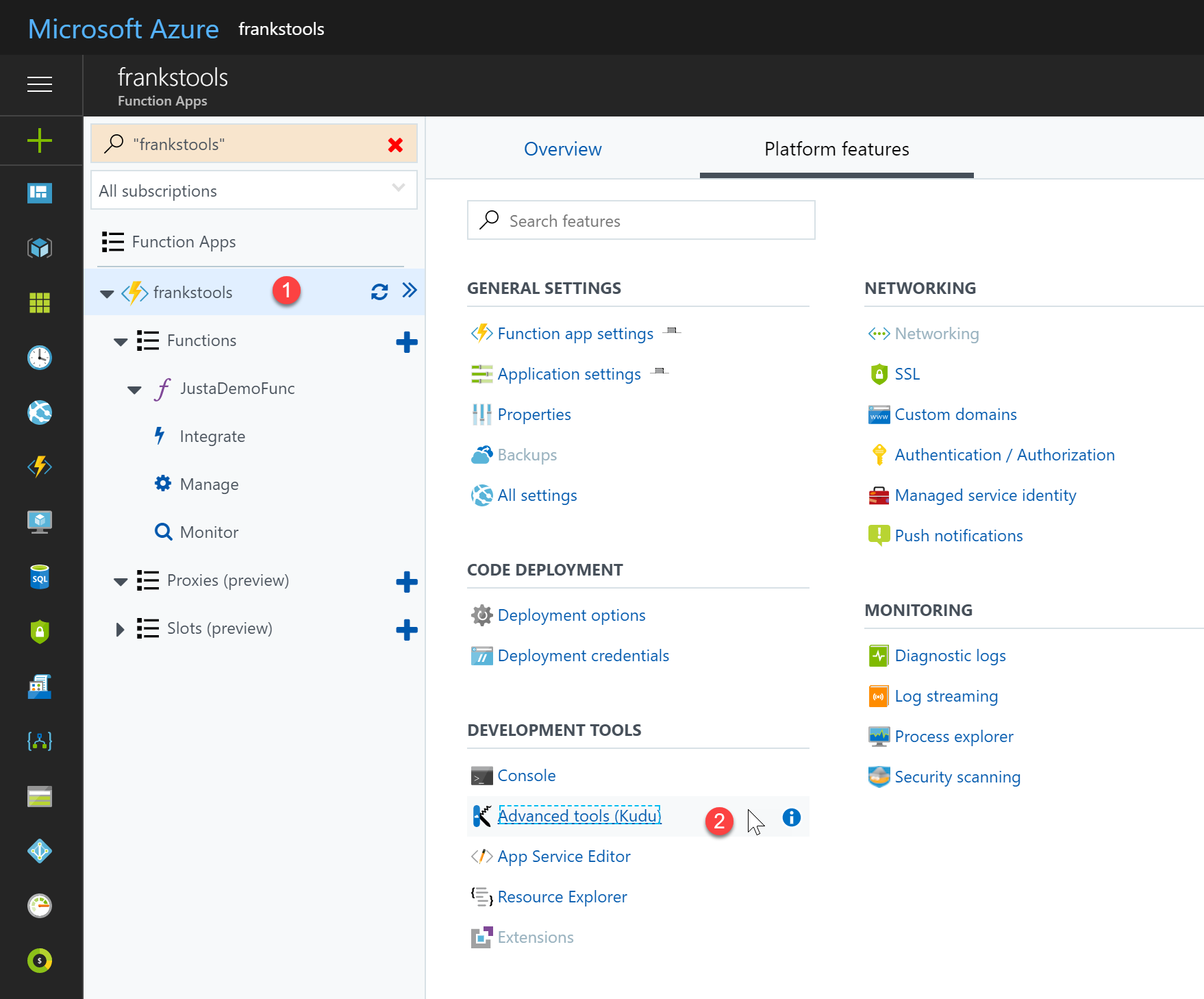Expand the Slots (preview) tree node
Viewport: 1204px width, 999px height.
(x=121, y=630)
